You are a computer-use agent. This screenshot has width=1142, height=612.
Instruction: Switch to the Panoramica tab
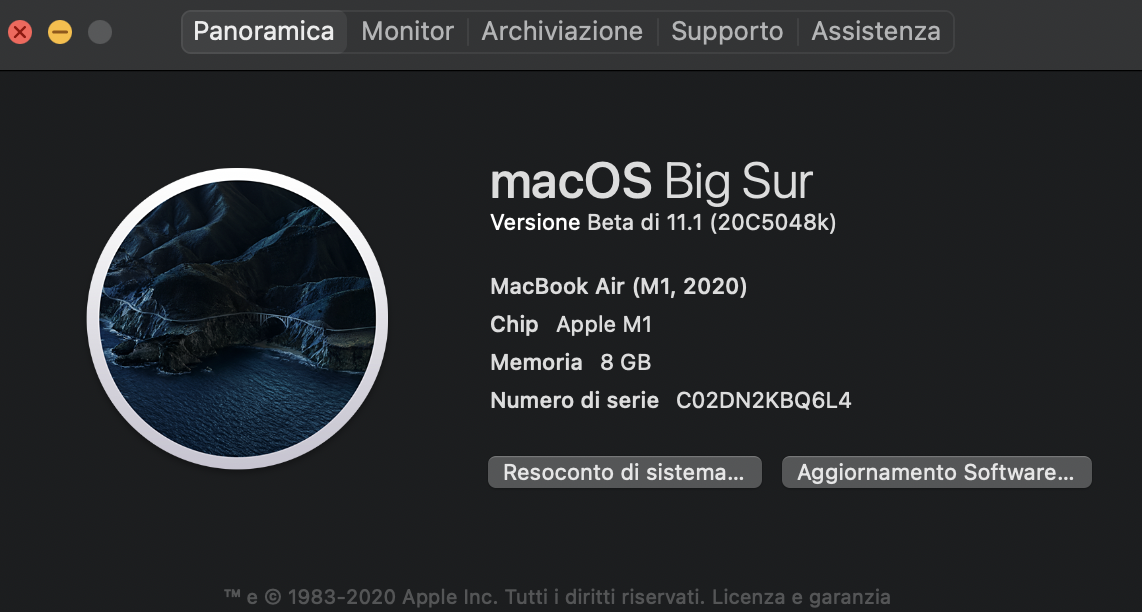pyautogui.click(x=264, y=31)
